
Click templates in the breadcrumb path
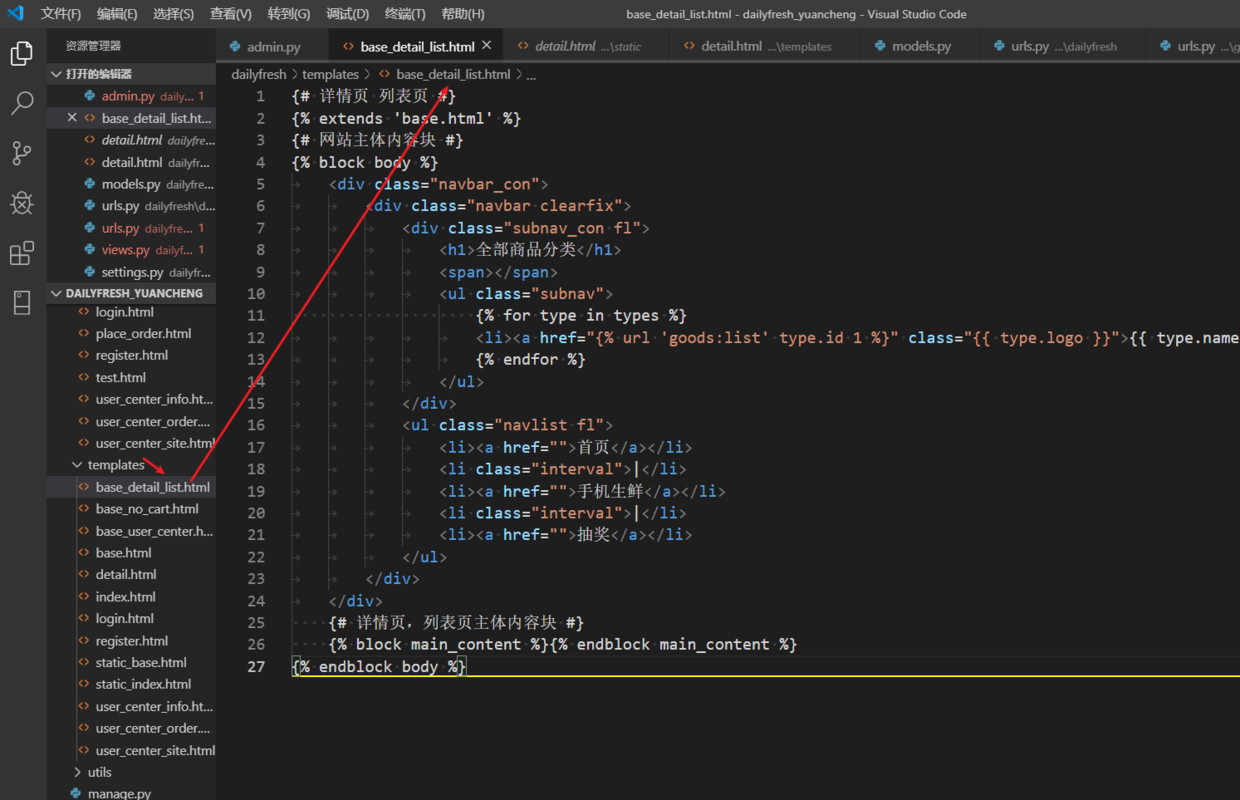point(330,74)
